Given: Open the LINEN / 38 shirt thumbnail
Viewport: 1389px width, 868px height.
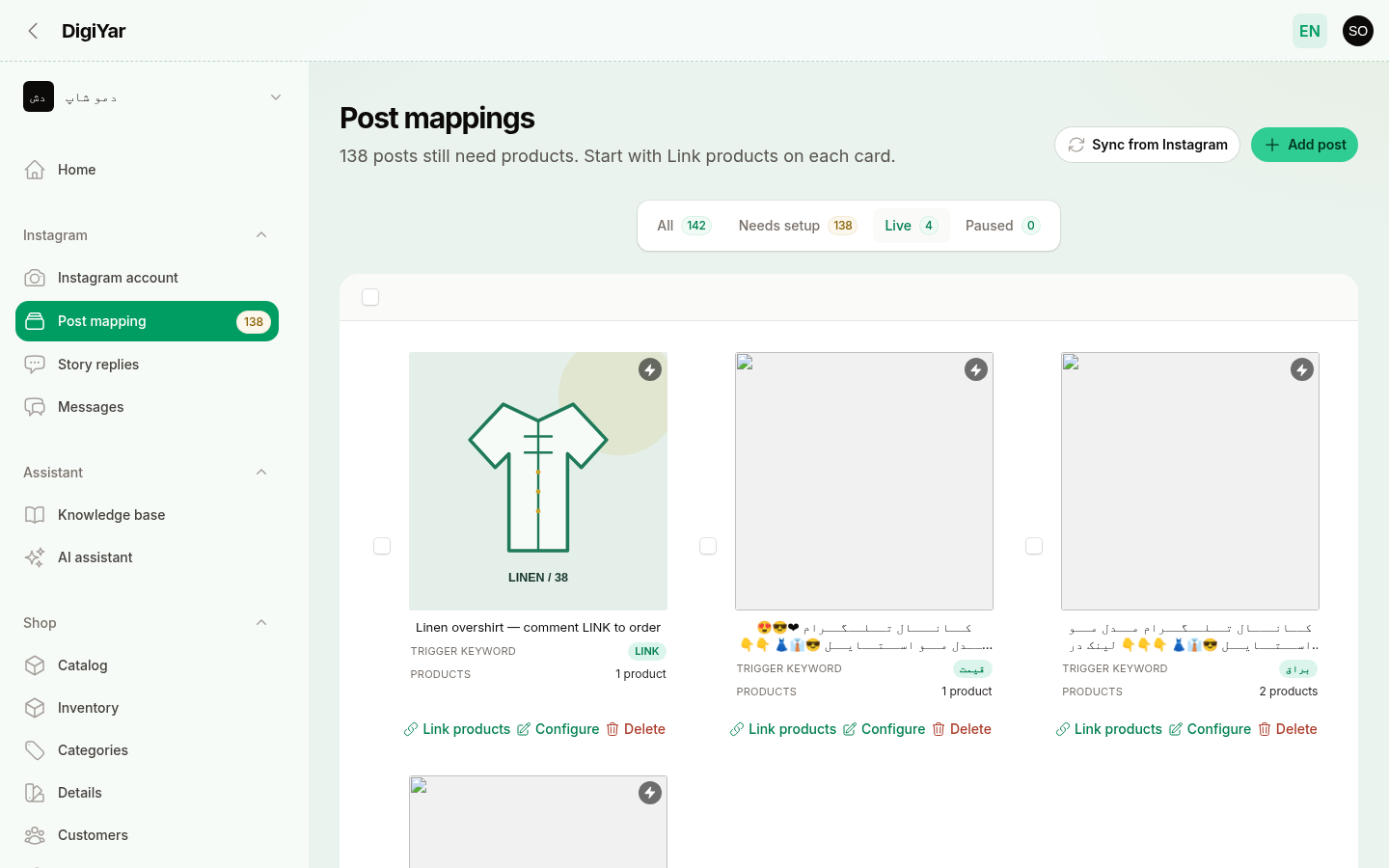Looking at the screenshot, I should (538, 481).
